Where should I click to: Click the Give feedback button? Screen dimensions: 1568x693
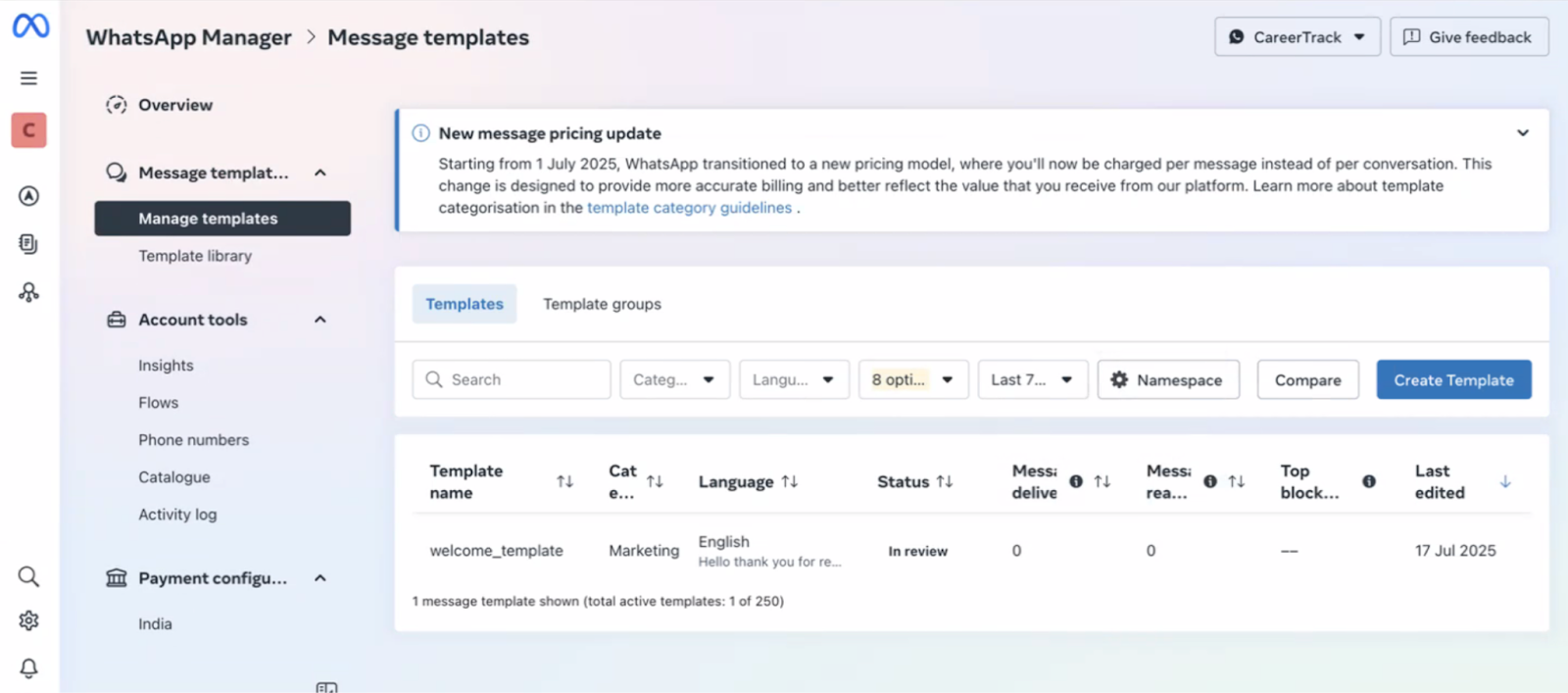point(1469,37)
